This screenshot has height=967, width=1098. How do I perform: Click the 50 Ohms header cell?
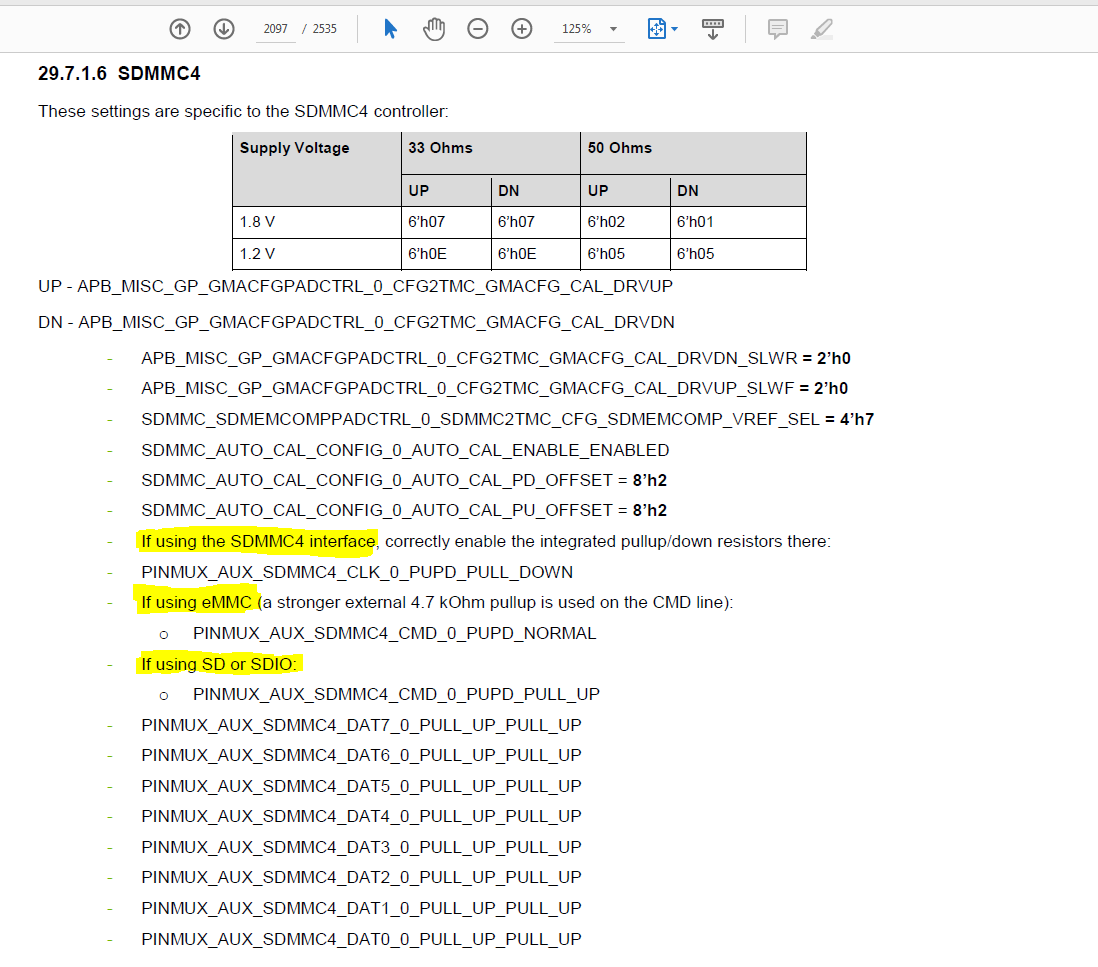click(693, 153)
